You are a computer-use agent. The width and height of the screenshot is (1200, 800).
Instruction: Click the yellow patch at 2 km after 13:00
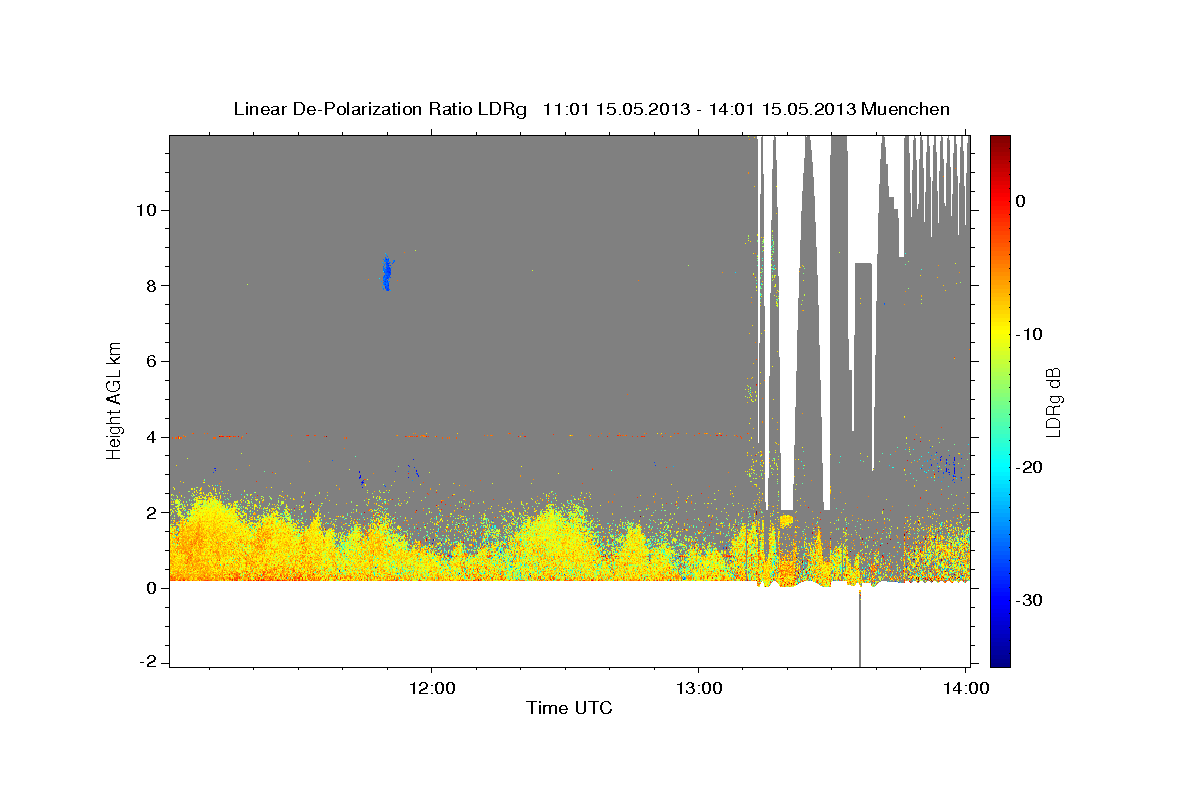[x=786, y=521]
